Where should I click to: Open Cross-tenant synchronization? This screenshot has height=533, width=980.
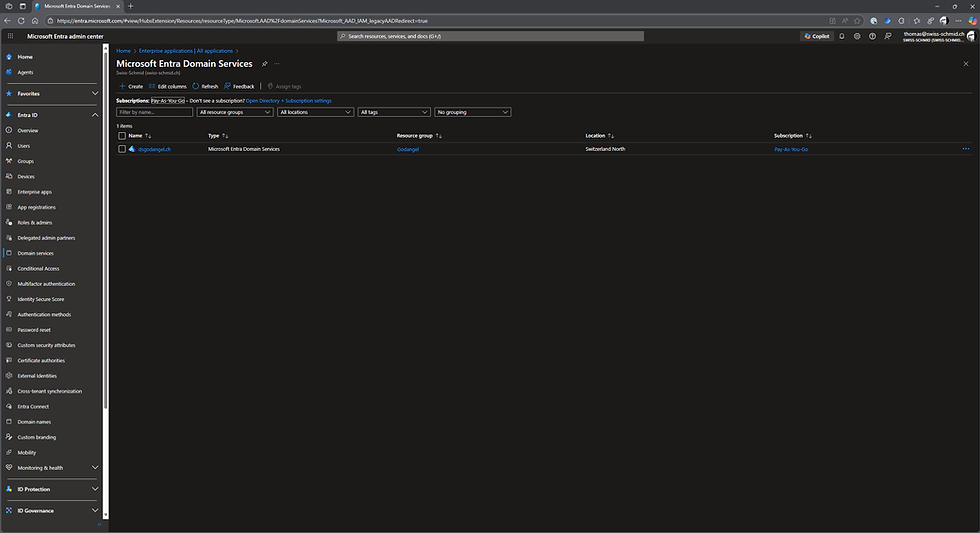(52, 391)
